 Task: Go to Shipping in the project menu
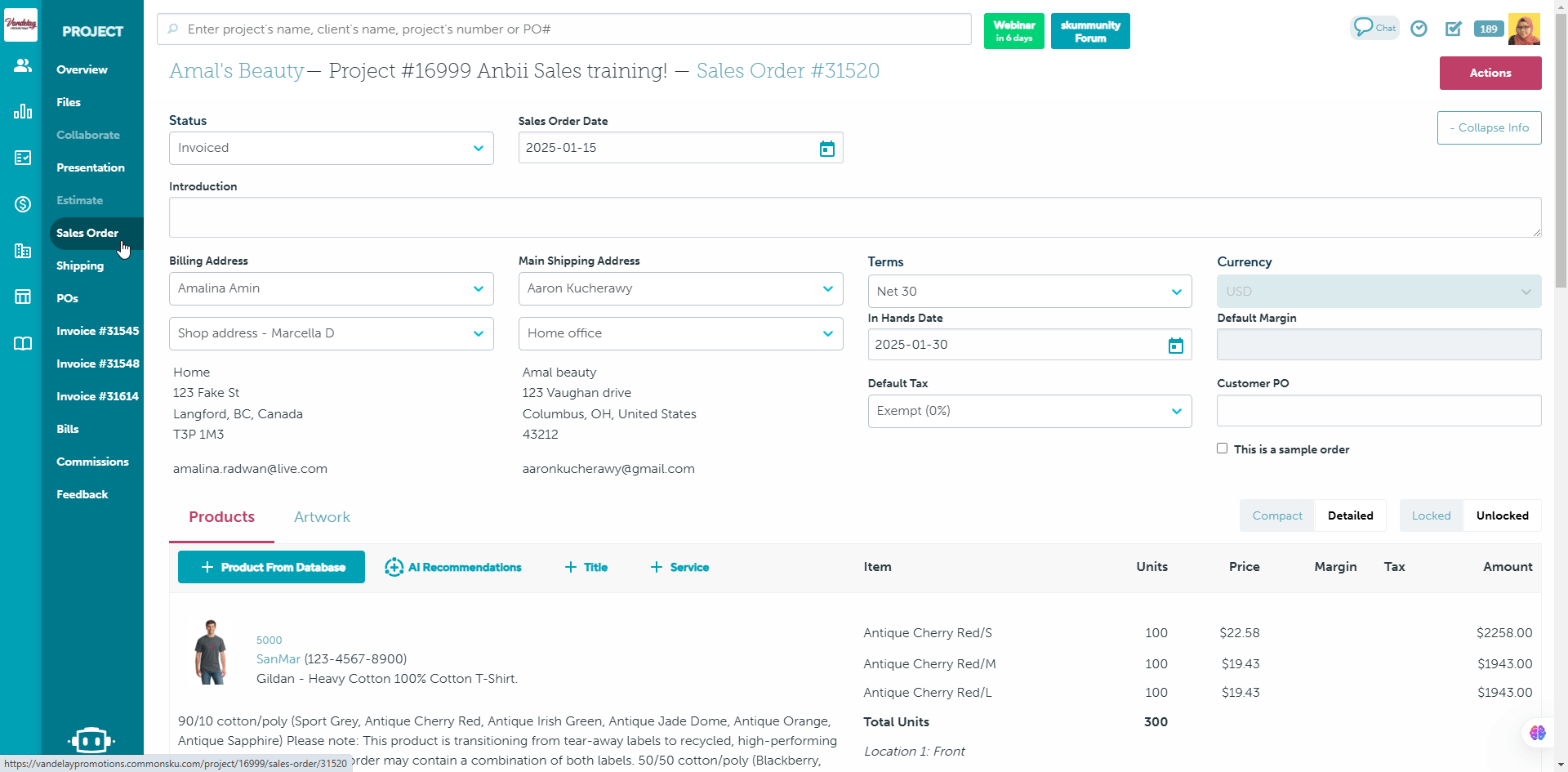80,266
